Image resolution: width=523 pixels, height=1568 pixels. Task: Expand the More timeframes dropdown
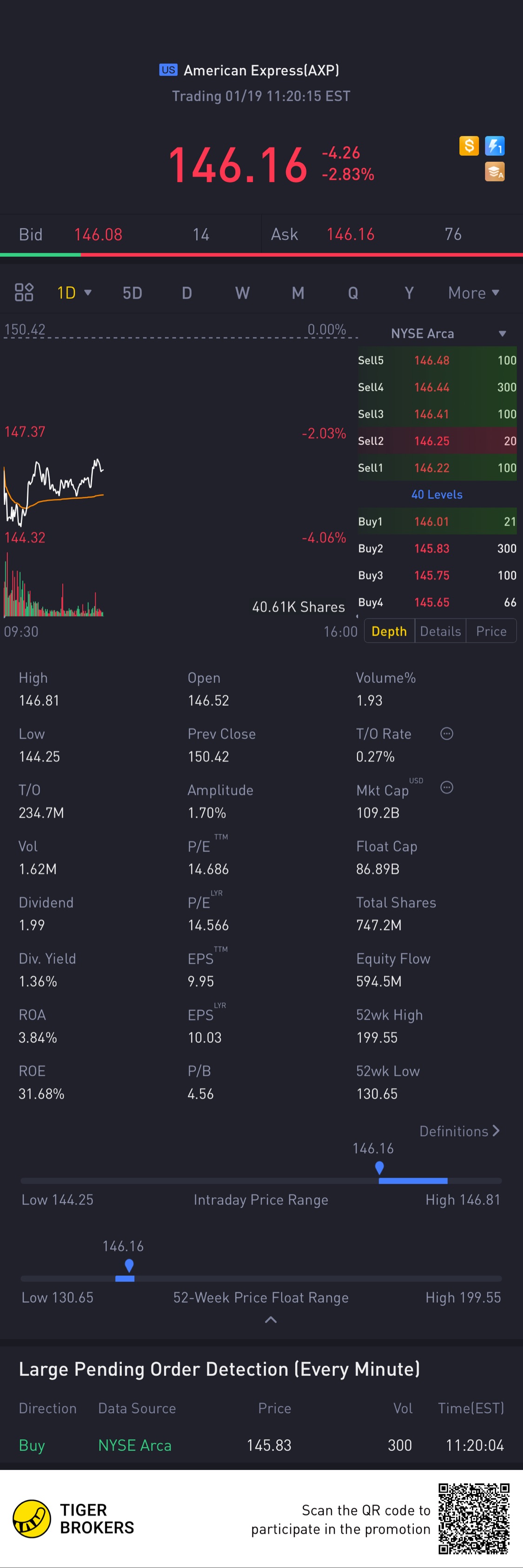(474, 293)
